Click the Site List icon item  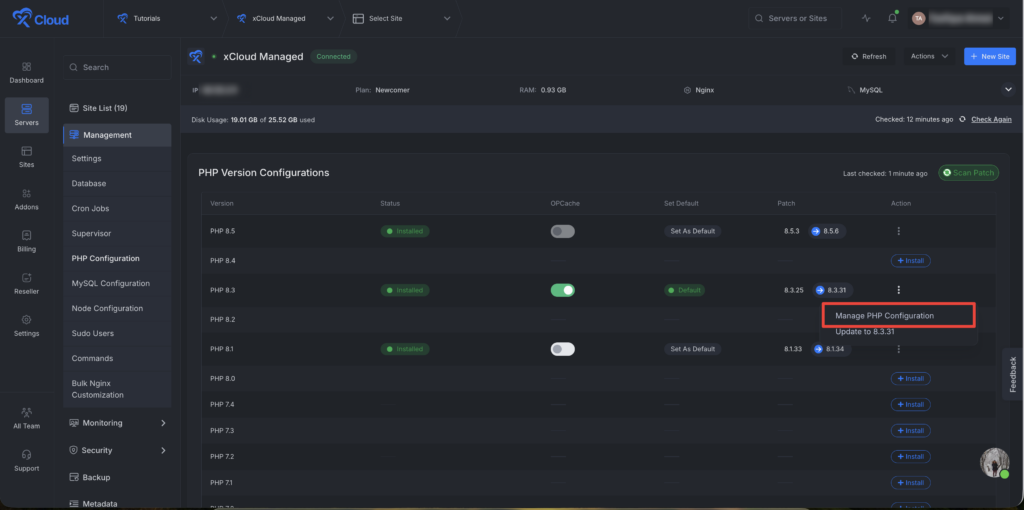(99, 108)
